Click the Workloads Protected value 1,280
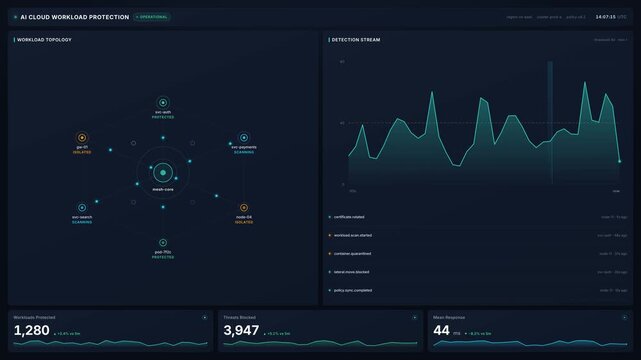The image size is (641, 360). 31,330
